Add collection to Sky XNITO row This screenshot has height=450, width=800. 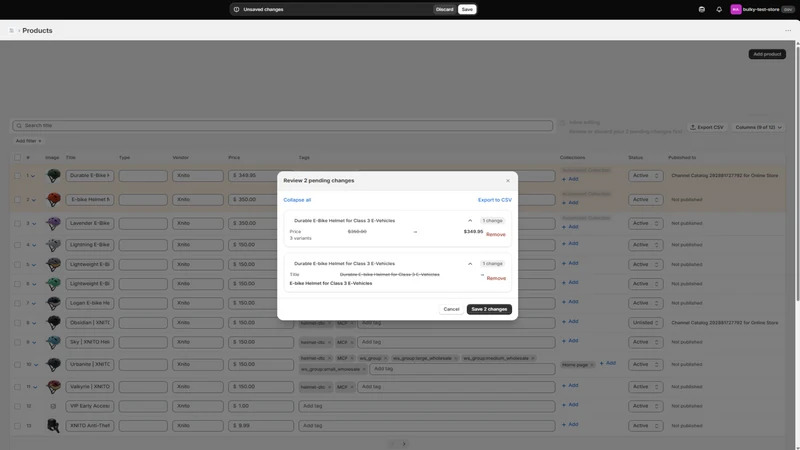[x=570, y=341]
